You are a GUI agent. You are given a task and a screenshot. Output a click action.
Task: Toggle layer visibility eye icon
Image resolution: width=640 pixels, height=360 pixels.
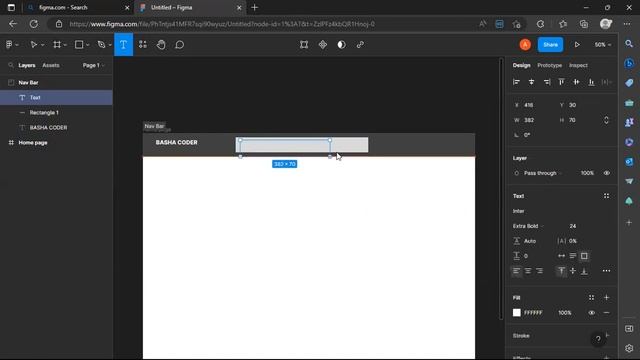pos(607,173)
